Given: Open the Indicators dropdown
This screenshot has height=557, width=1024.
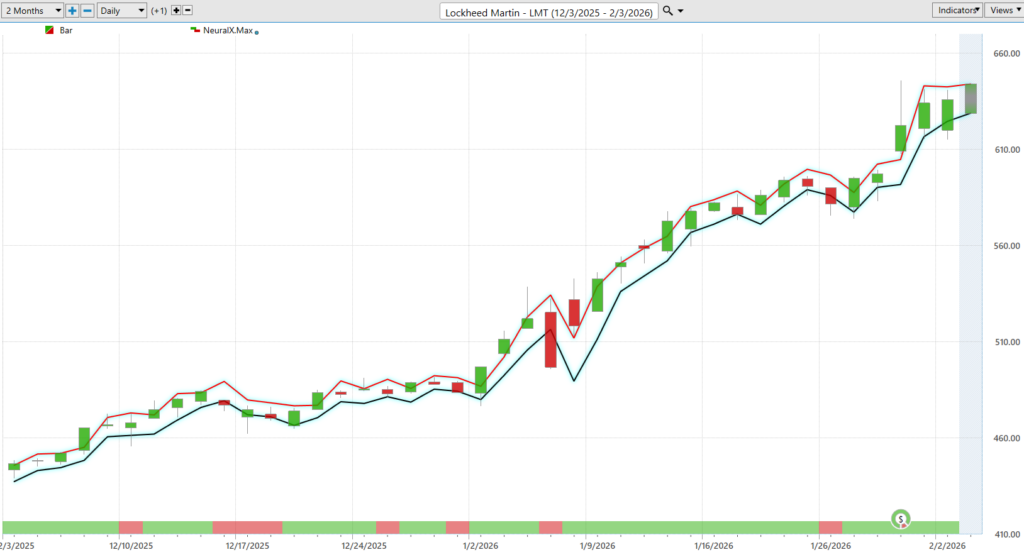Looking at the screenshot, I should (957, 10).
